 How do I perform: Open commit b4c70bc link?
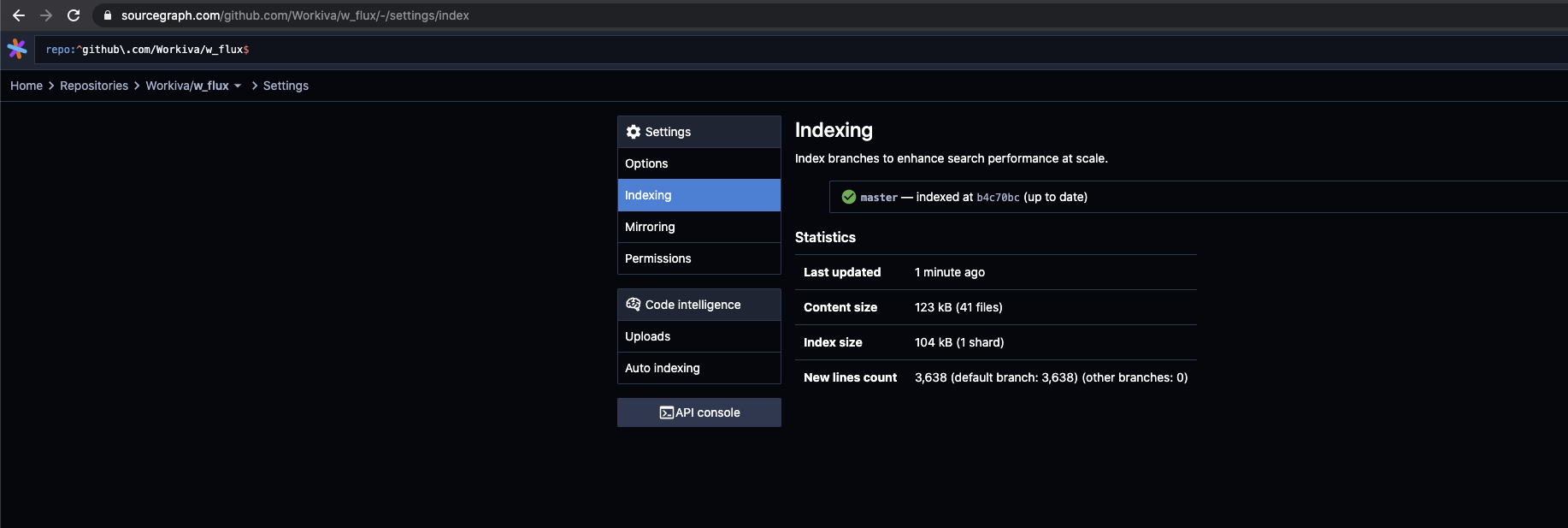pyautogui.click(x=998, y=198)
